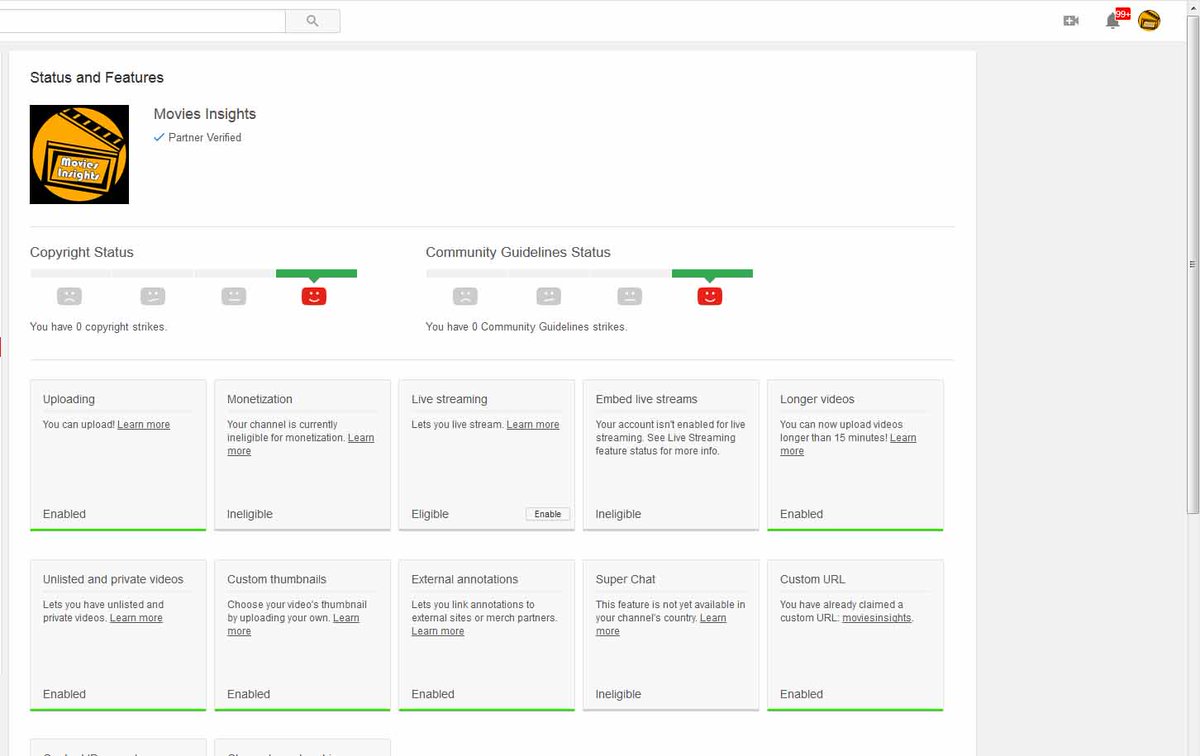Click 'You have 0 copyright strikes.' text
The width and height of the screenshot is (1200, 756).
98,327
